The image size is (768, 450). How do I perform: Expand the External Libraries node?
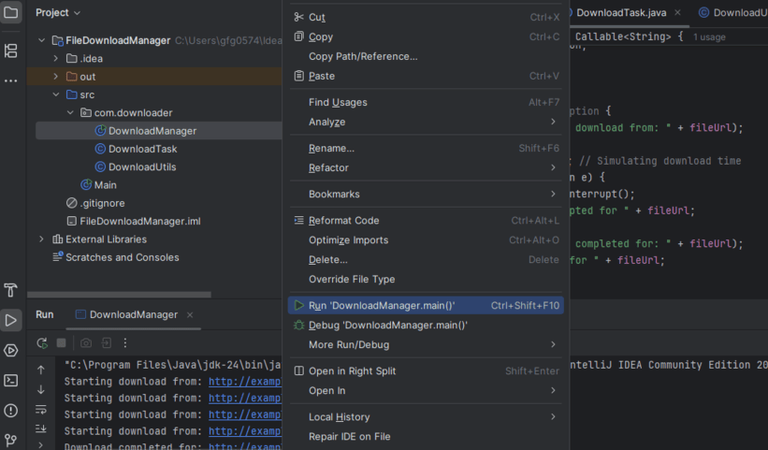click(41, 239)
